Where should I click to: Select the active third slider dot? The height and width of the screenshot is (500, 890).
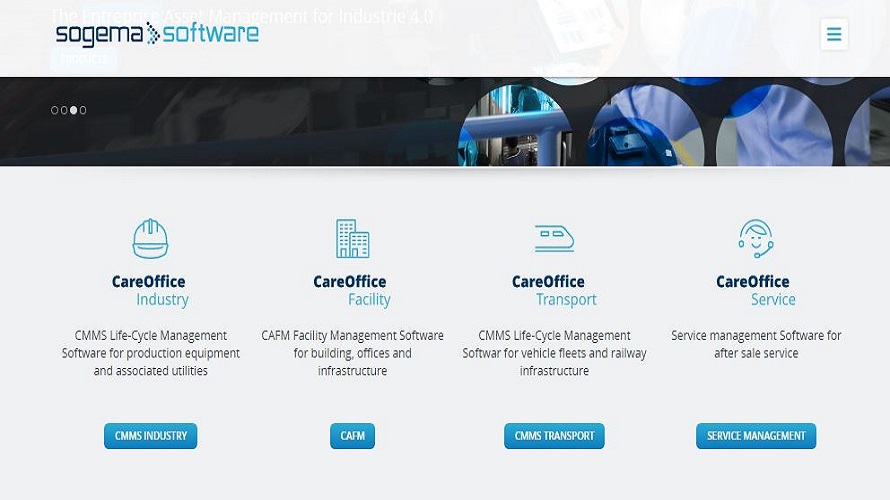pyautogui.click(x=73, y=110)
